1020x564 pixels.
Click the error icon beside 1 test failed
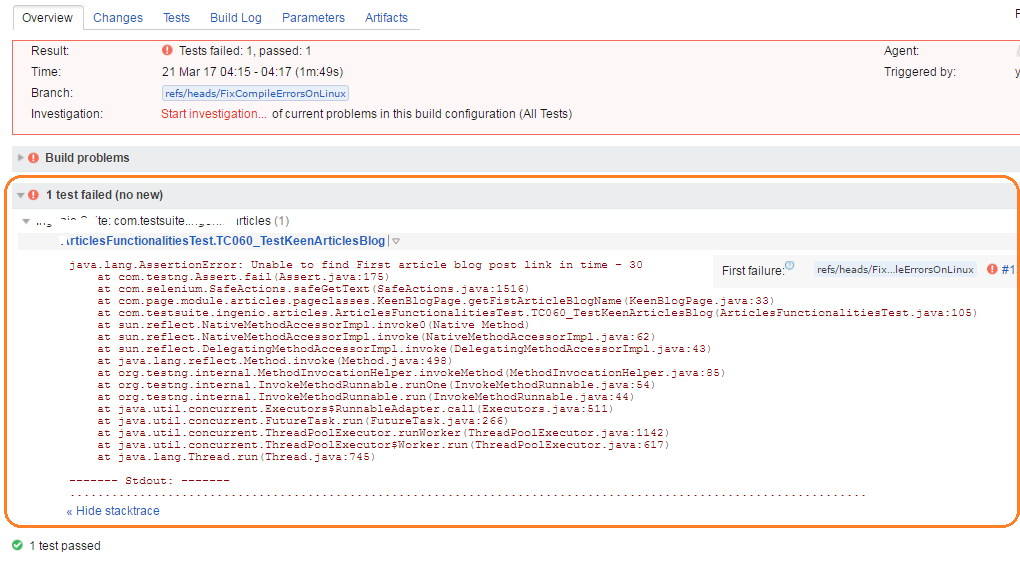pos(34,195)
